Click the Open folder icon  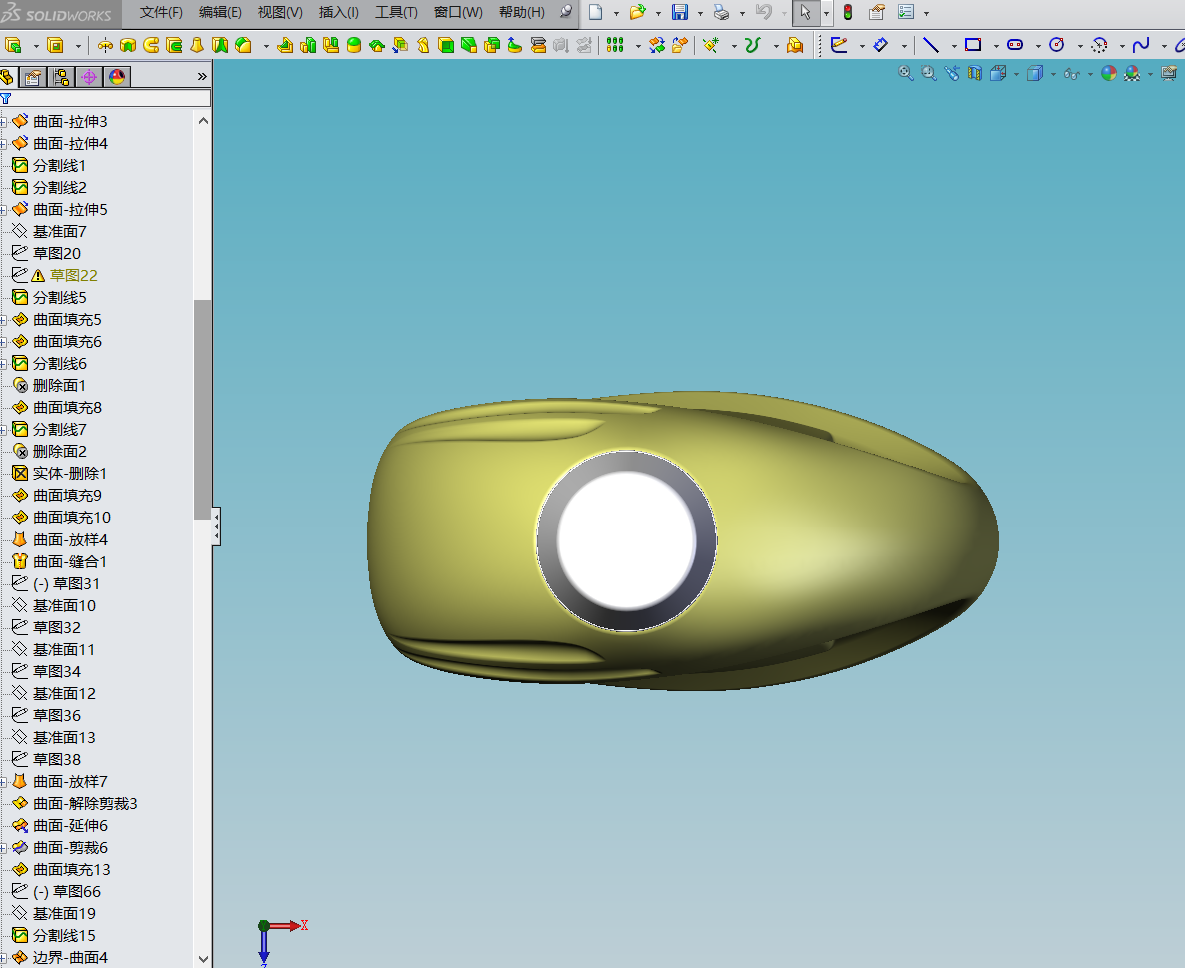(637, 12)
